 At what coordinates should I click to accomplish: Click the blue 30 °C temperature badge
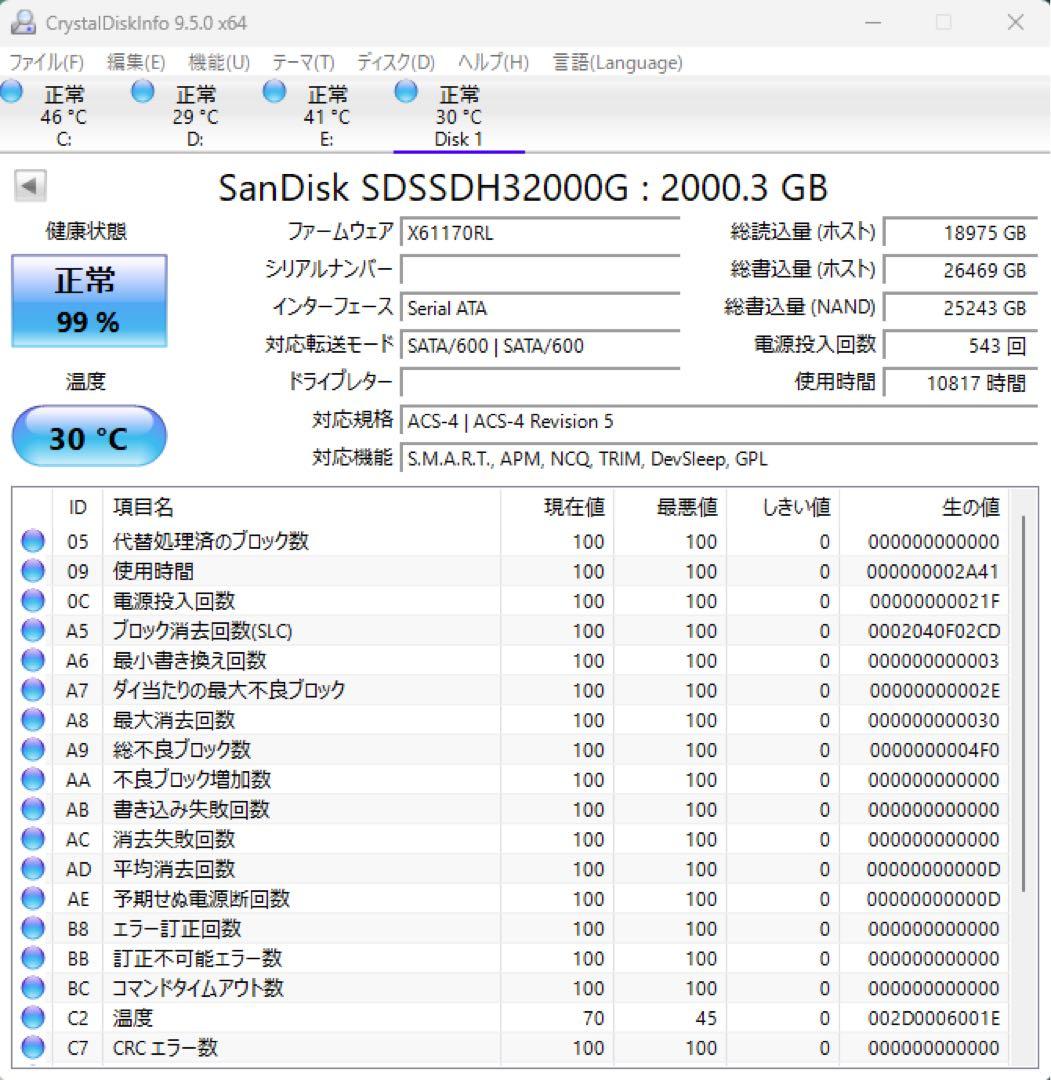[89, 435]
